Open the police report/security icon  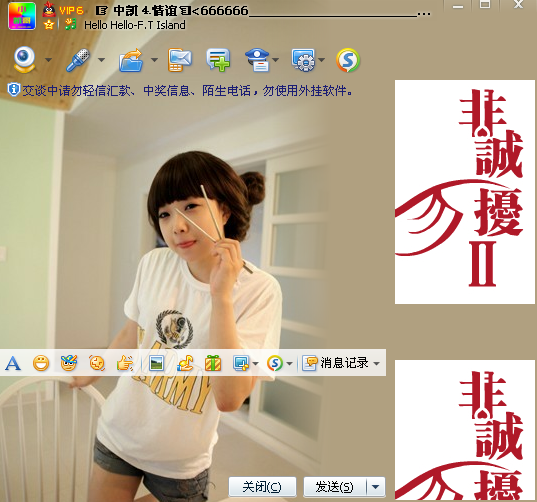point(258,60)
